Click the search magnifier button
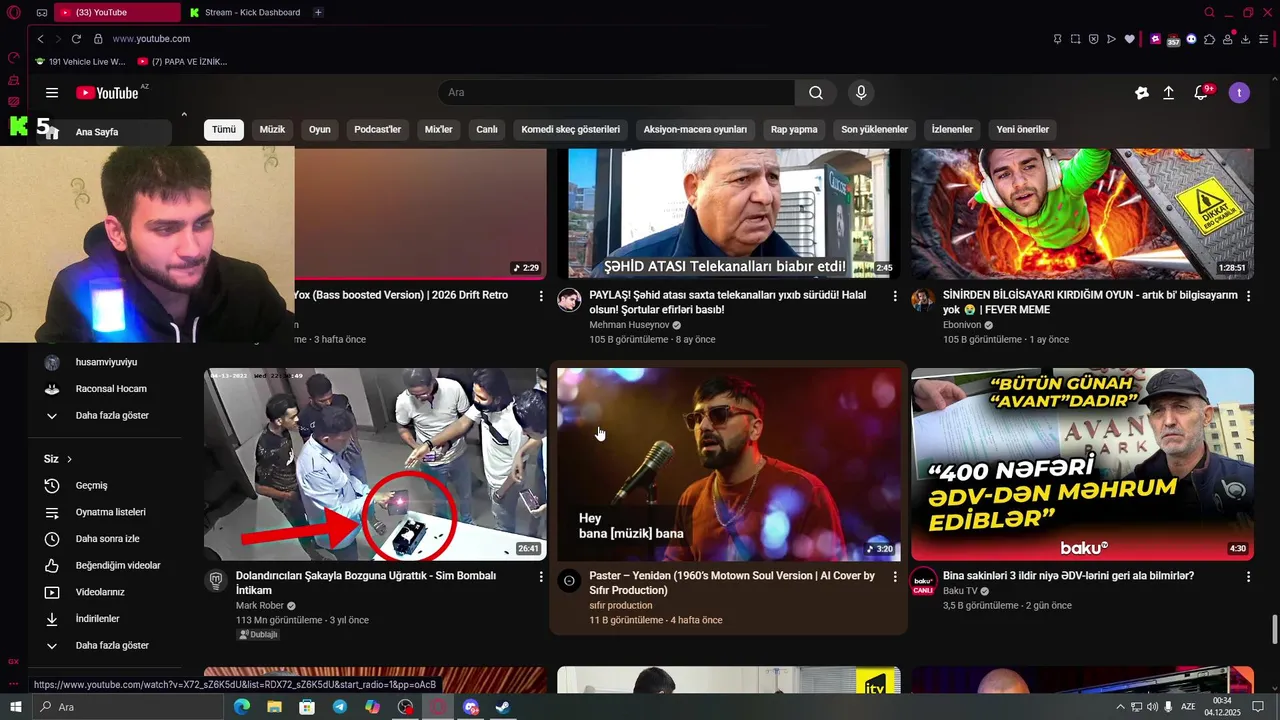The height and width of the screenshot is (720, 1280). [x=816, y=93]
